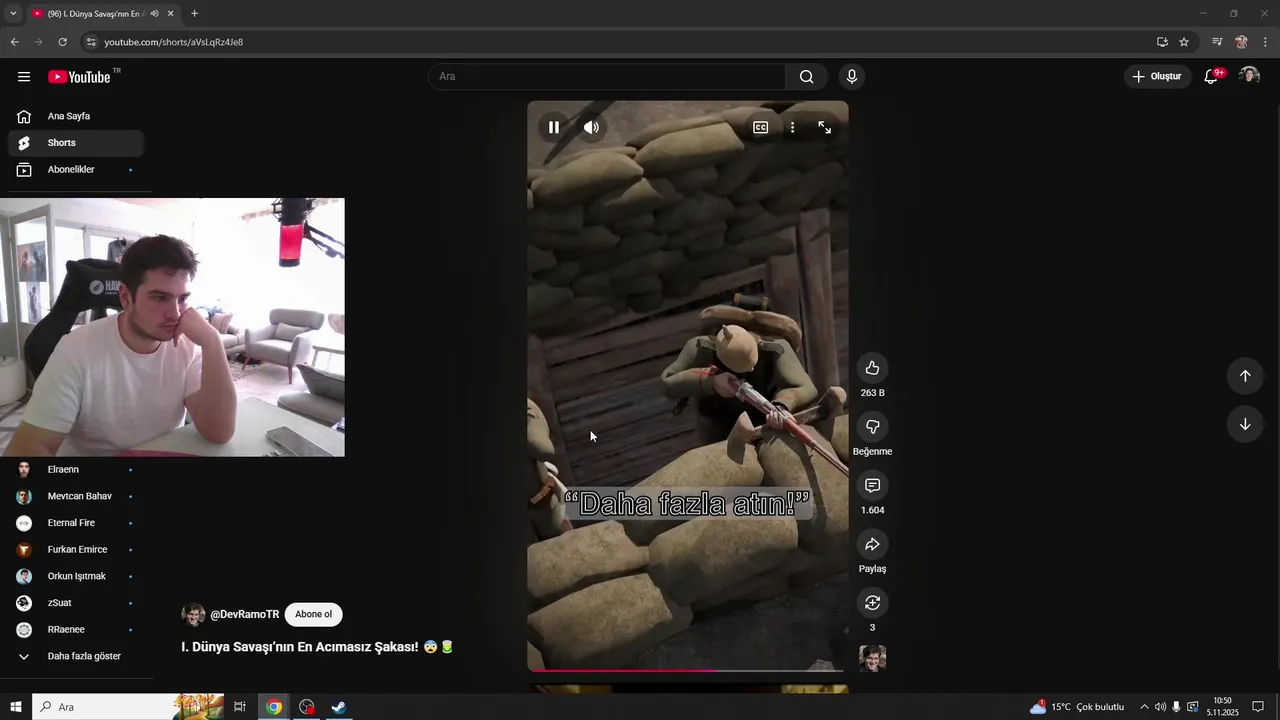Open Task View in the taskbar
This screenshot has height=720, width=1280.
click(240, 707)
